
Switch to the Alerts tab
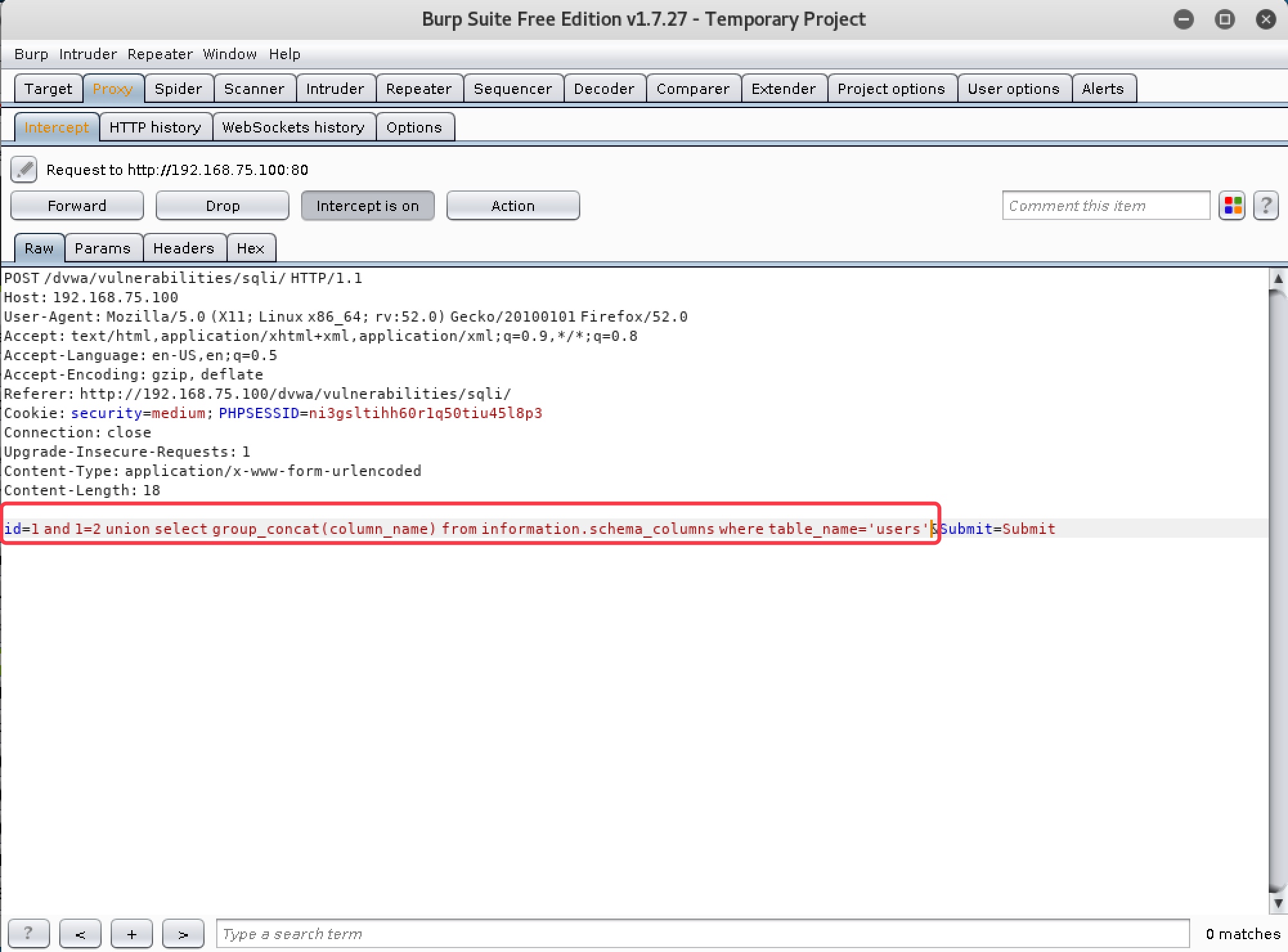(1103, 89)
